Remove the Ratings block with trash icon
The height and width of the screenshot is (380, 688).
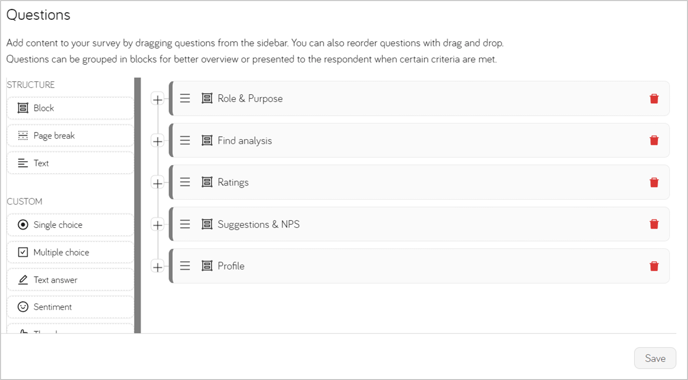654,183
